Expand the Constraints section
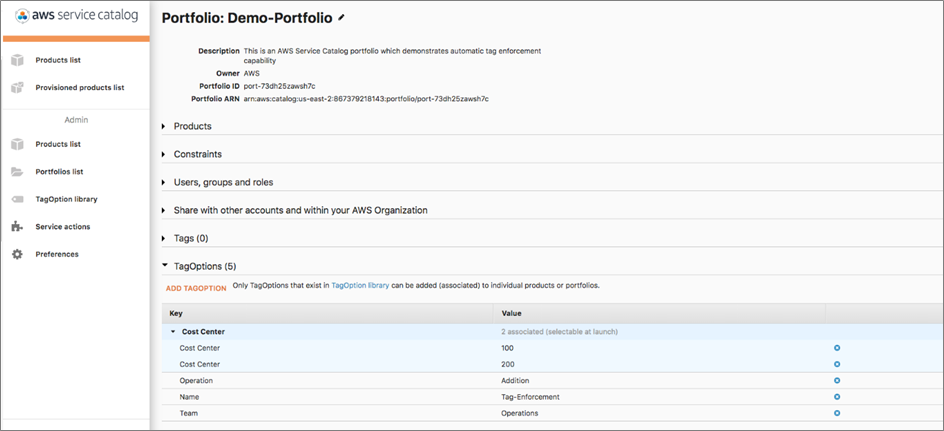Screen dimensions: 944x431 tap(164, 154)
